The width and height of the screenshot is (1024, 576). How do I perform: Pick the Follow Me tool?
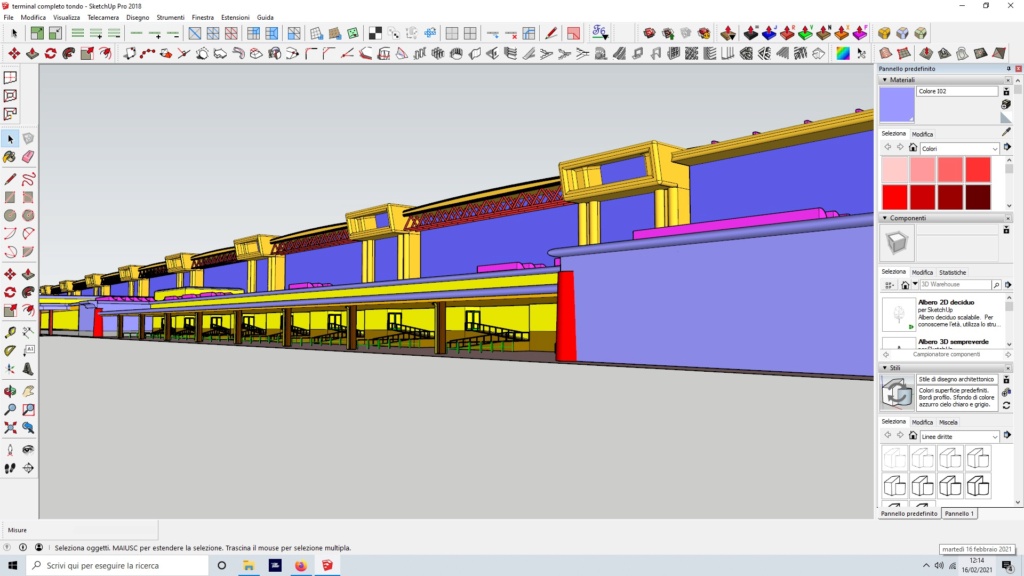pos(28,293)
